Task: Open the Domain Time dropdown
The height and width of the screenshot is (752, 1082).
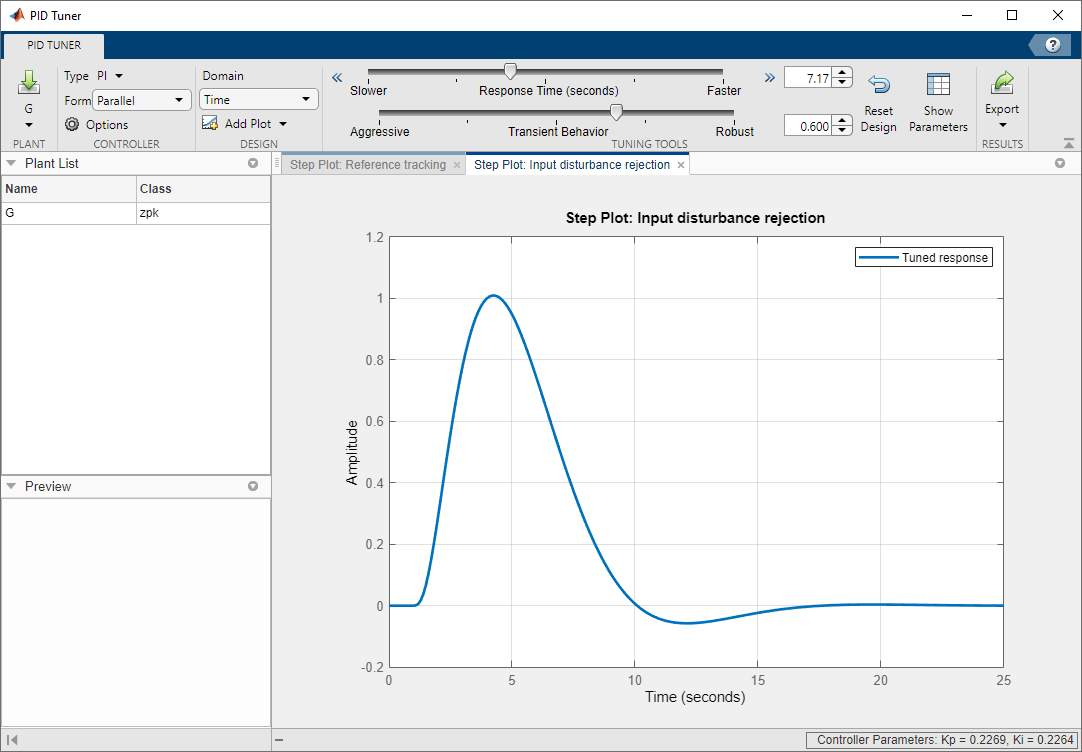Action: [259, 99]
